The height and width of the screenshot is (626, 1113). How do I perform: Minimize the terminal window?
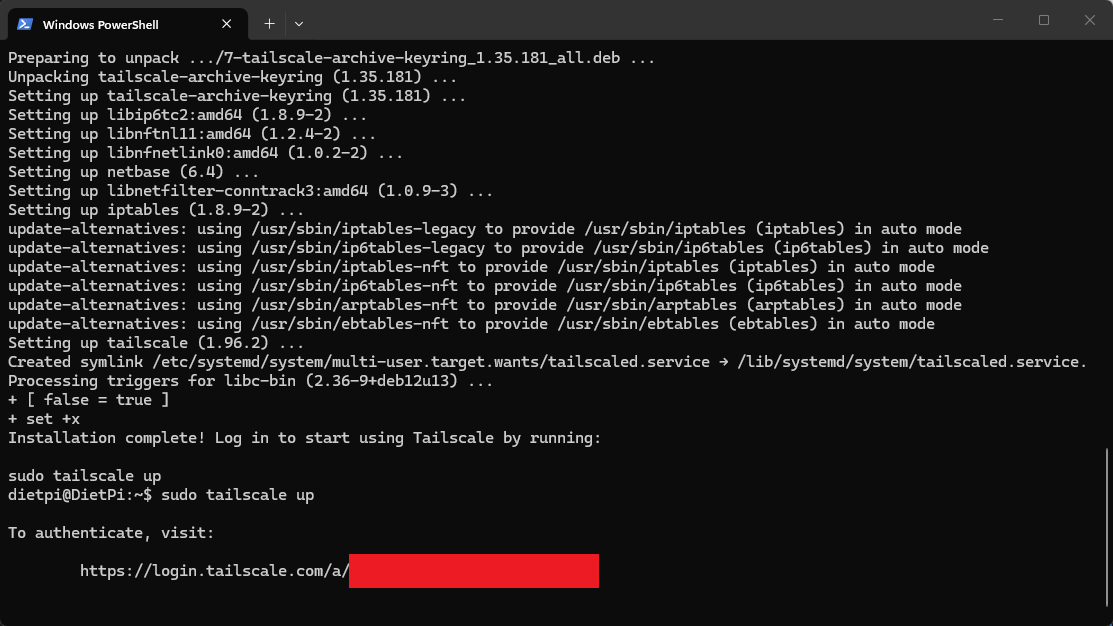[998, 20]
